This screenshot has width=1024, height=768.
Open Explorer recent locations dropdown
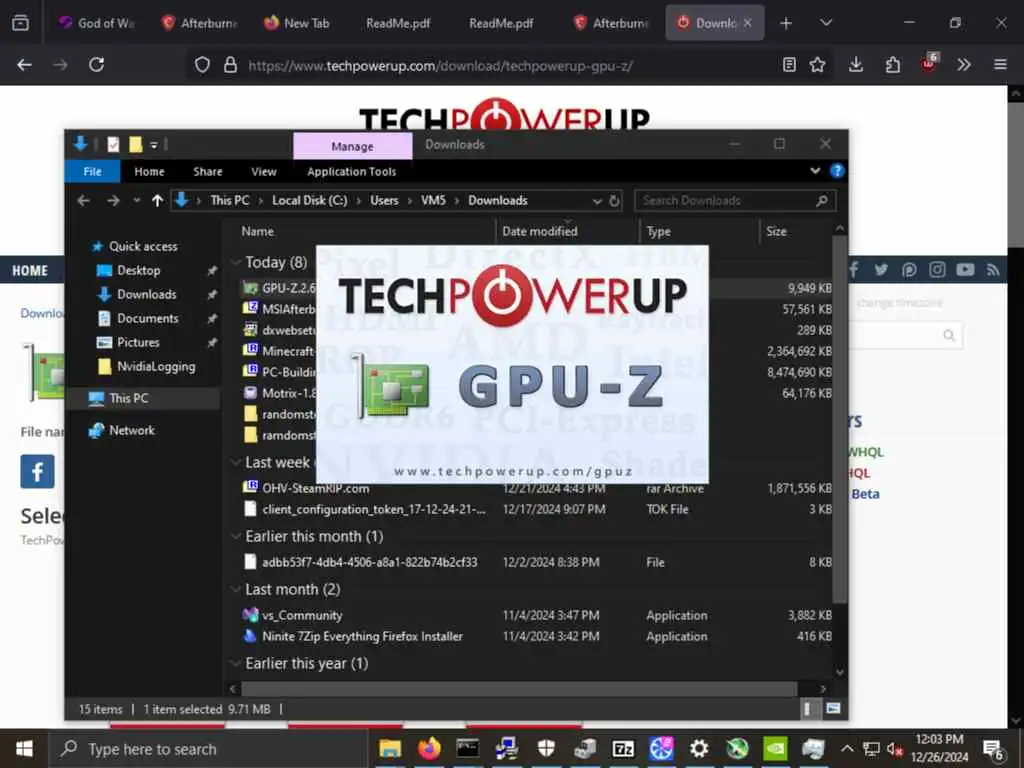click(x=136, y=200)
